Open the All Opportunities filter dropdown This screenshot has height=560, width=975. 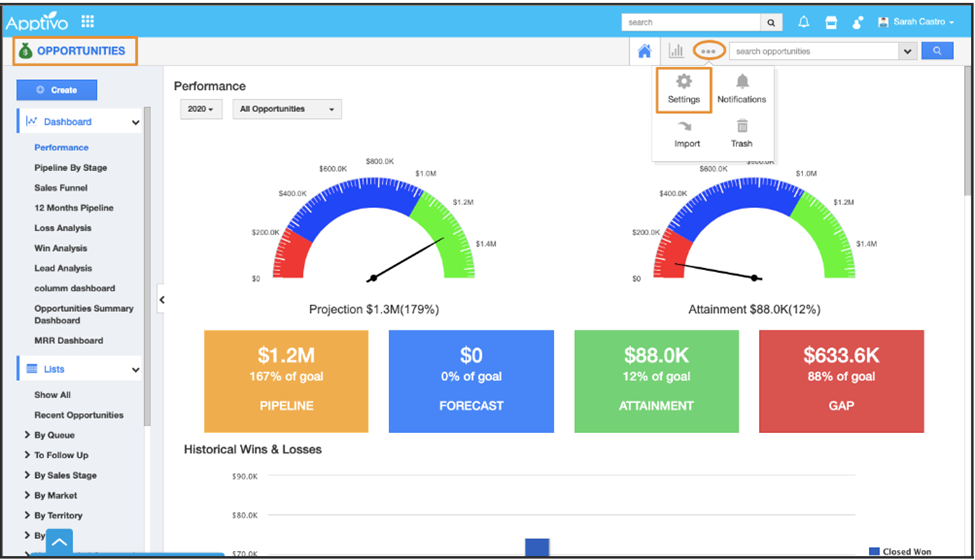(x=286, y=109)
